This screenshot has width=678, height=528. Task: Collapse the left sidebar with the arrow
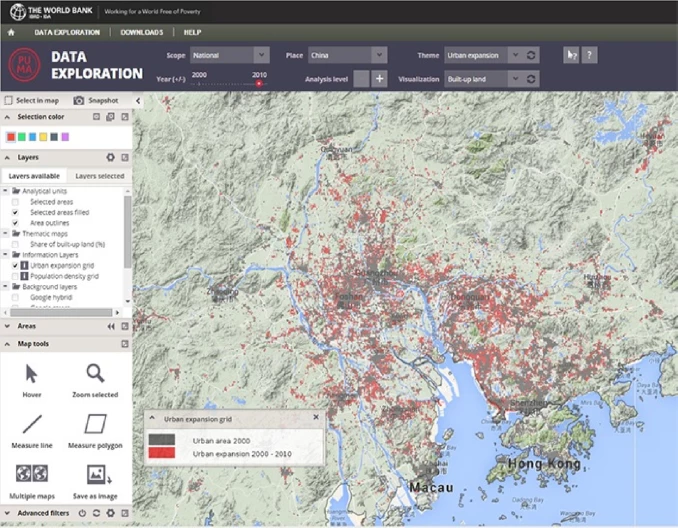(138, 101)
